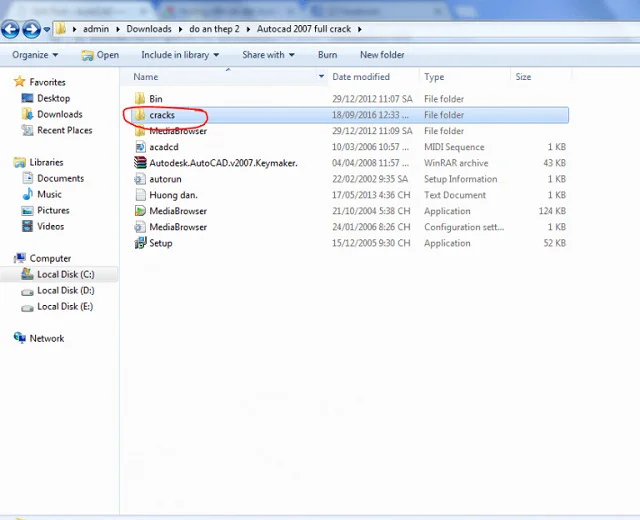640x520 pixels.
Task: Go forward with the Forward arrow button
Action: click(x=31, y=29)
